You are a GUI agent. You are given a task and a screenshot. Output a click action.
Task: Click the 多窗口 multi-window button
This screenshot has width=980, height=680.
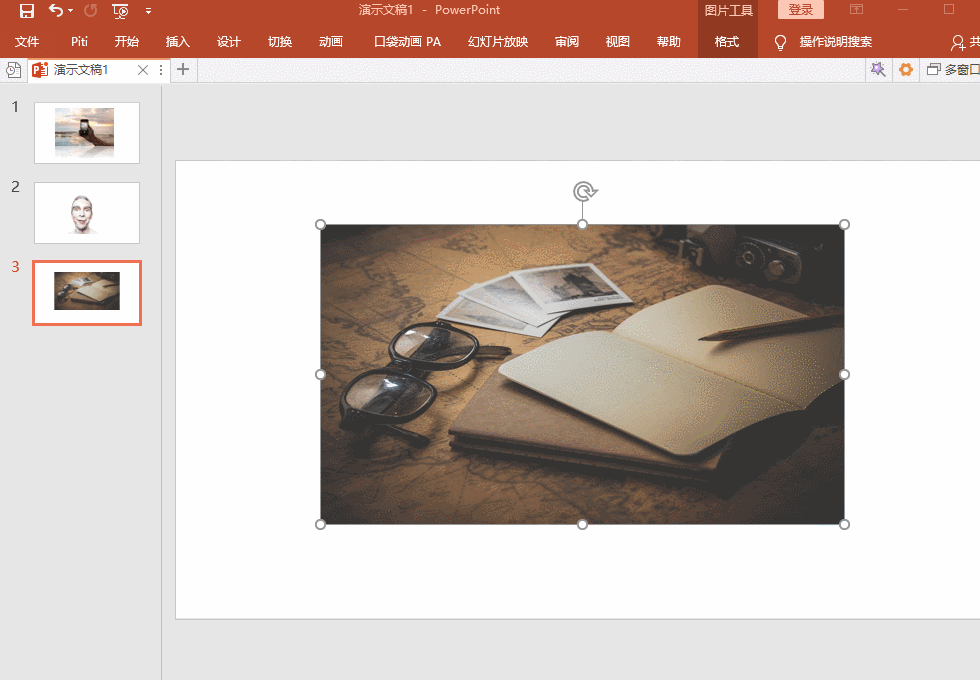953,69
